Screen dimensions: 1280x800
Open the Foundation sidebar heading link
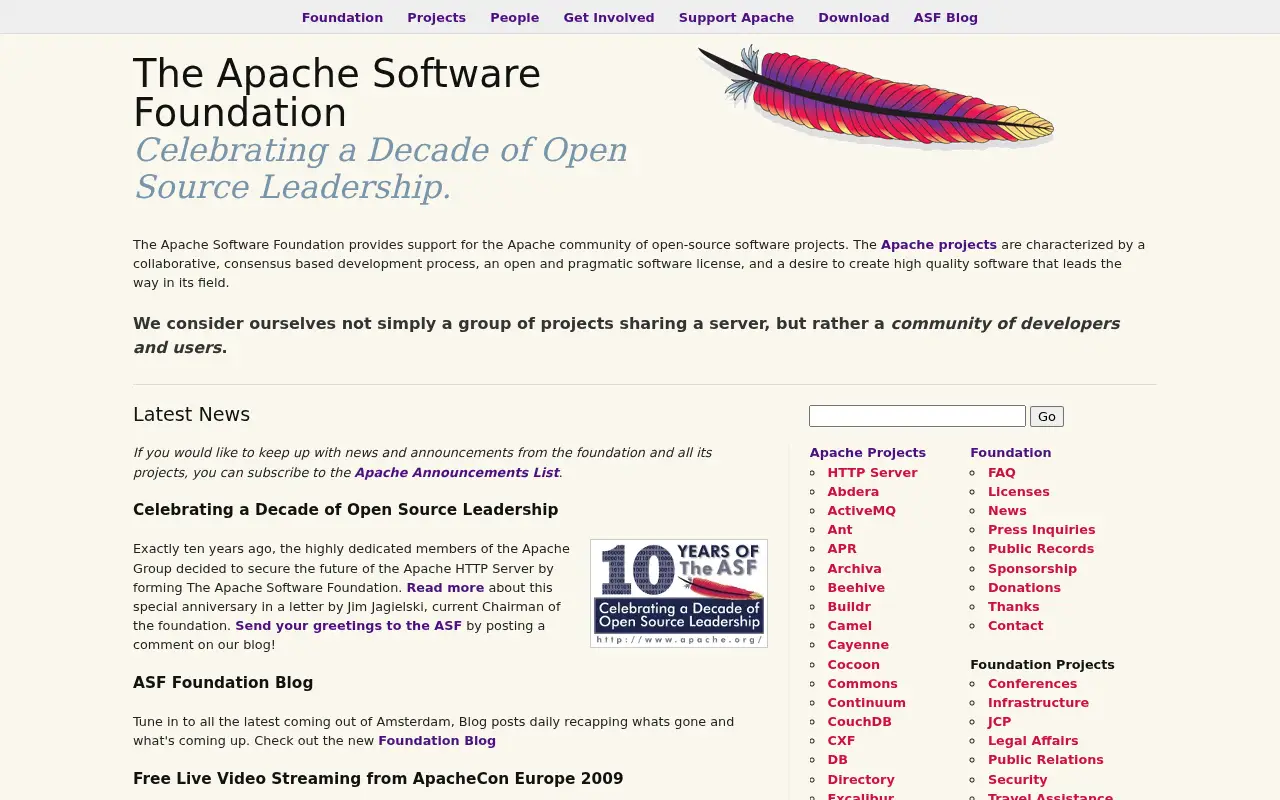click(1010, 452)
